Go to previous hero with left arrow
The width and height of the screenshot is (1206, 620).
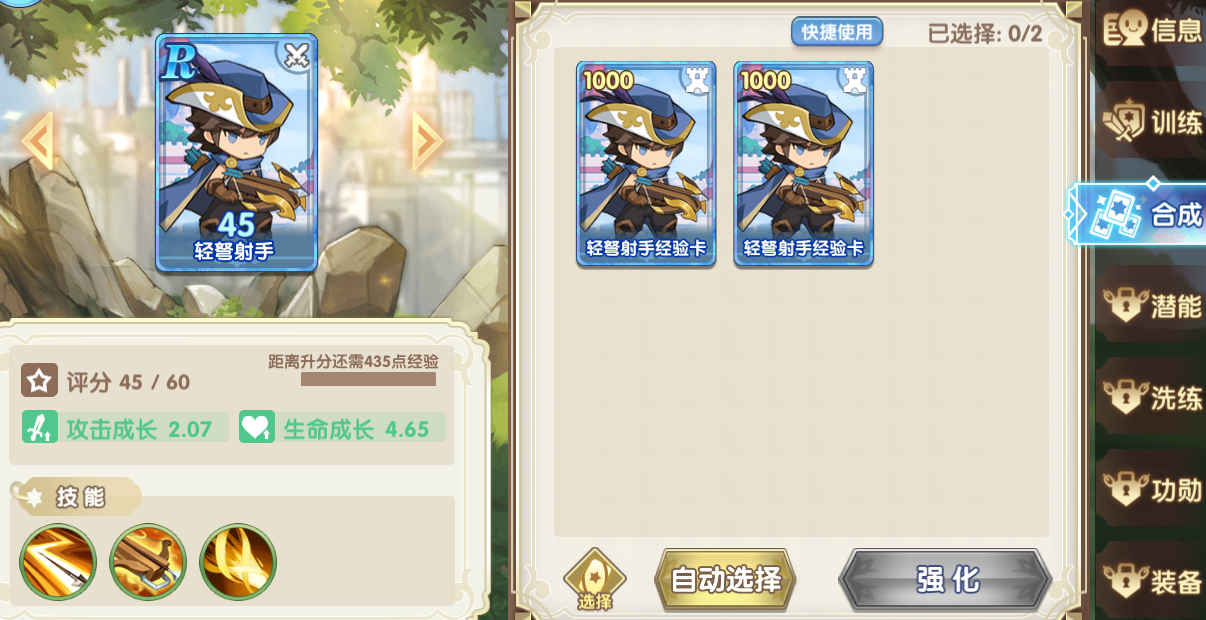38,141
